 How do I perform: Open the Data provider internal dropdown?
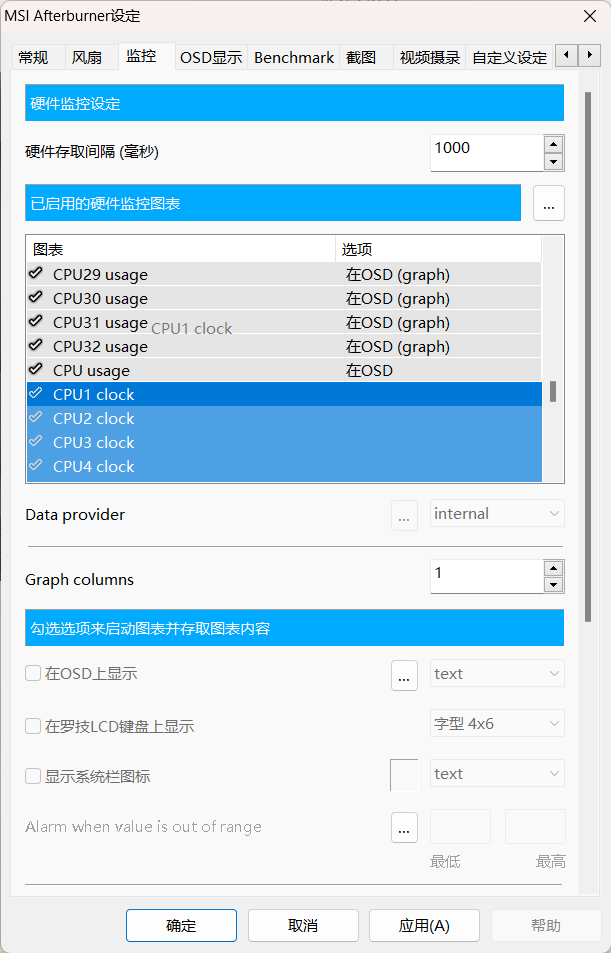497,514
